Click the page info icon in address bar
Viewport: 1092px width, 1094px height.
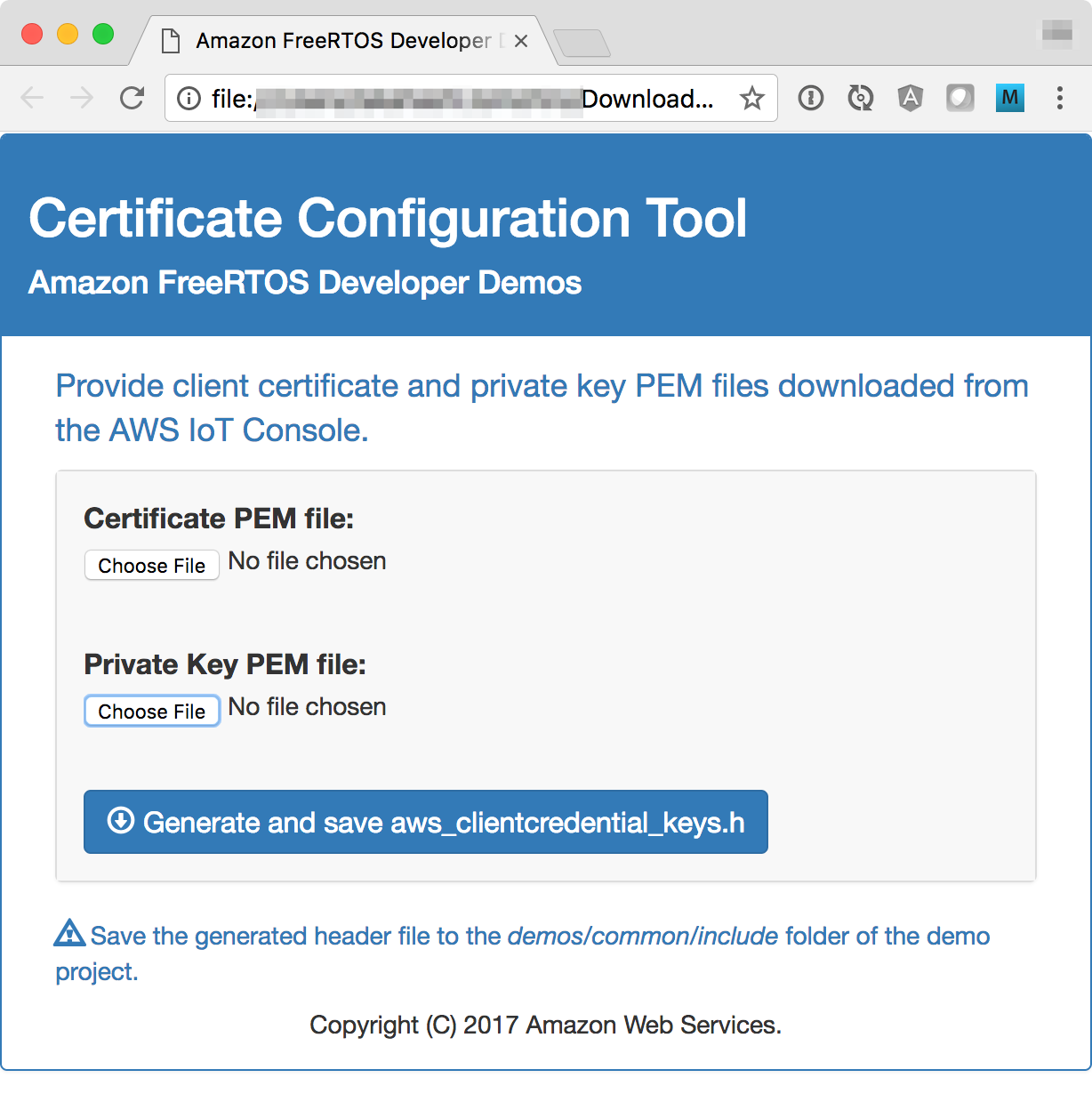(x=189, y=99)
